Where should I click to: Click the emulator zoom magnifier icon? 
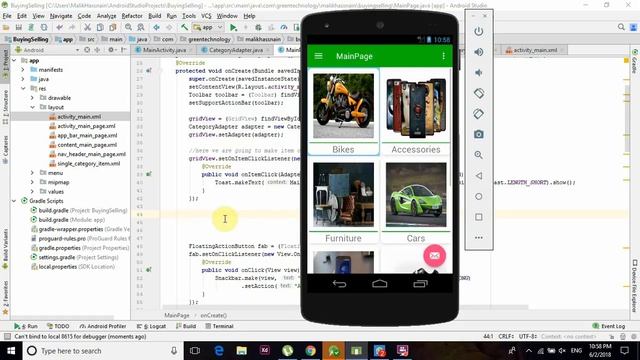[479, 155]
